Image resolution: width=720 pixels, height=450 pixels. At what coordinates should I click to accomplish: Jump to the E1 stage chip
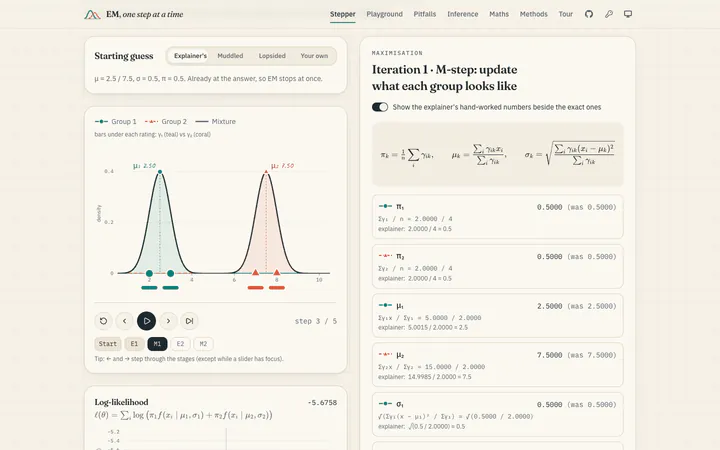(x=134, y=344)
